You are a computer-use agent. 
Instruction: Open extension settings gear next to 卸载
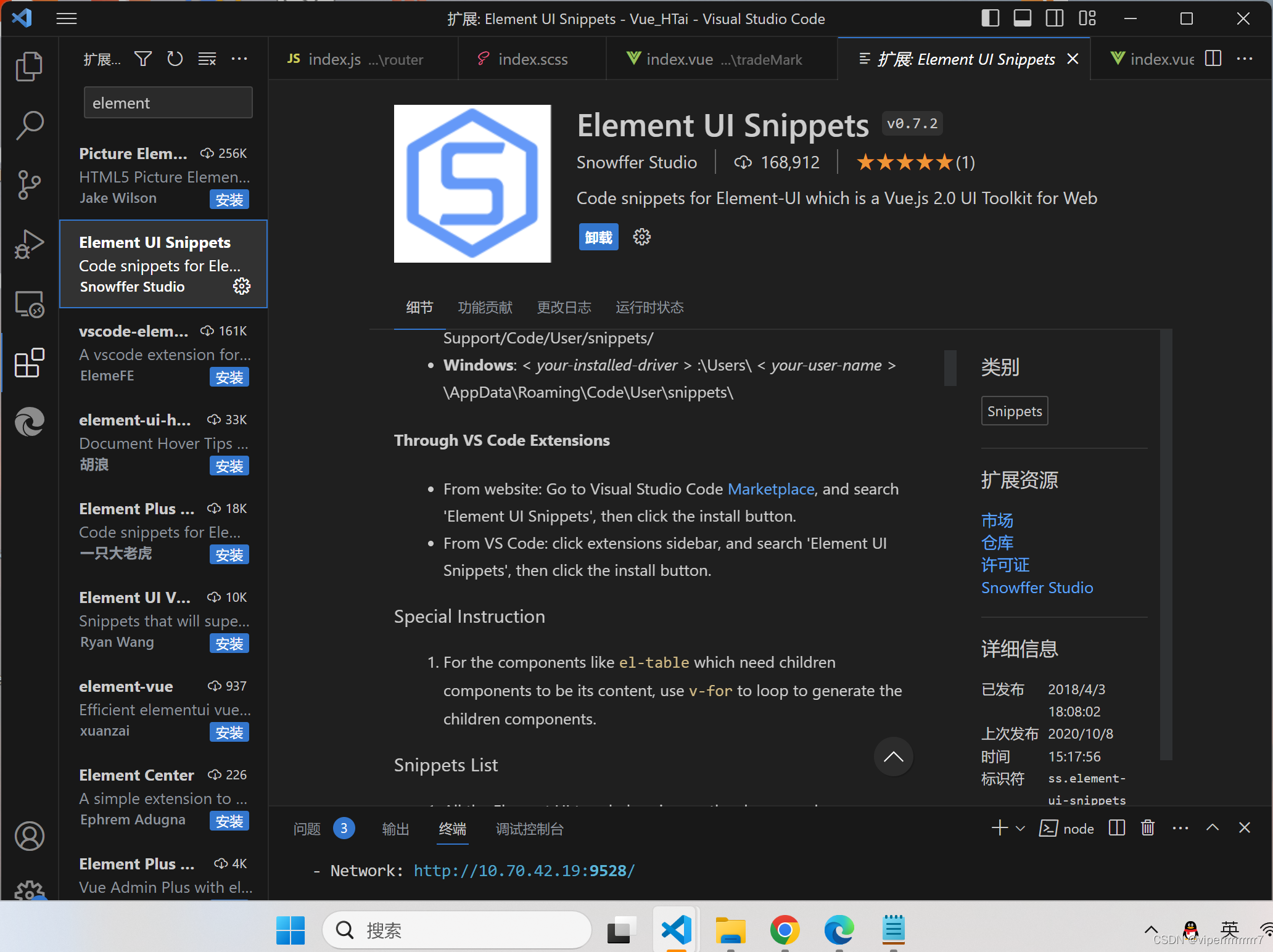(642, 237)
